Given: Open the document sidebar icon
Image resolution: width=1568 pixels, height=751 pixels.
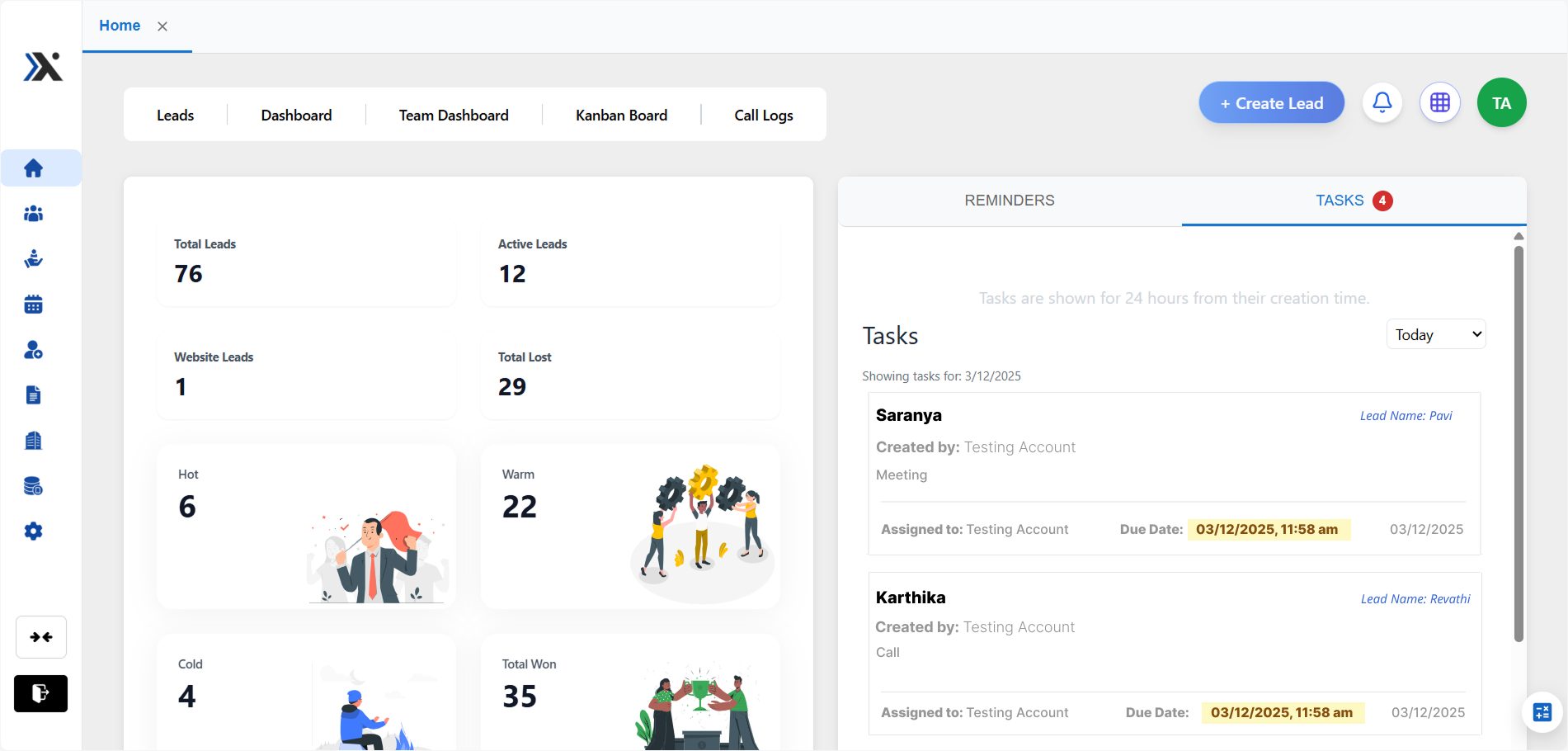Looking at the screenshot, I should point(34,395).
